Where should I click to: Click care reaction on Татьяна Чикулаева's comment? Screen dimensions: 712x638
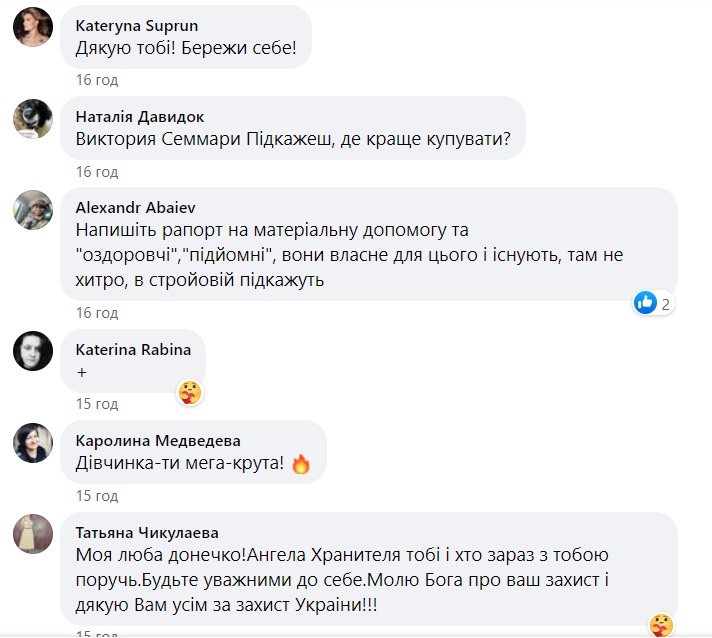[x=661, y=625]
